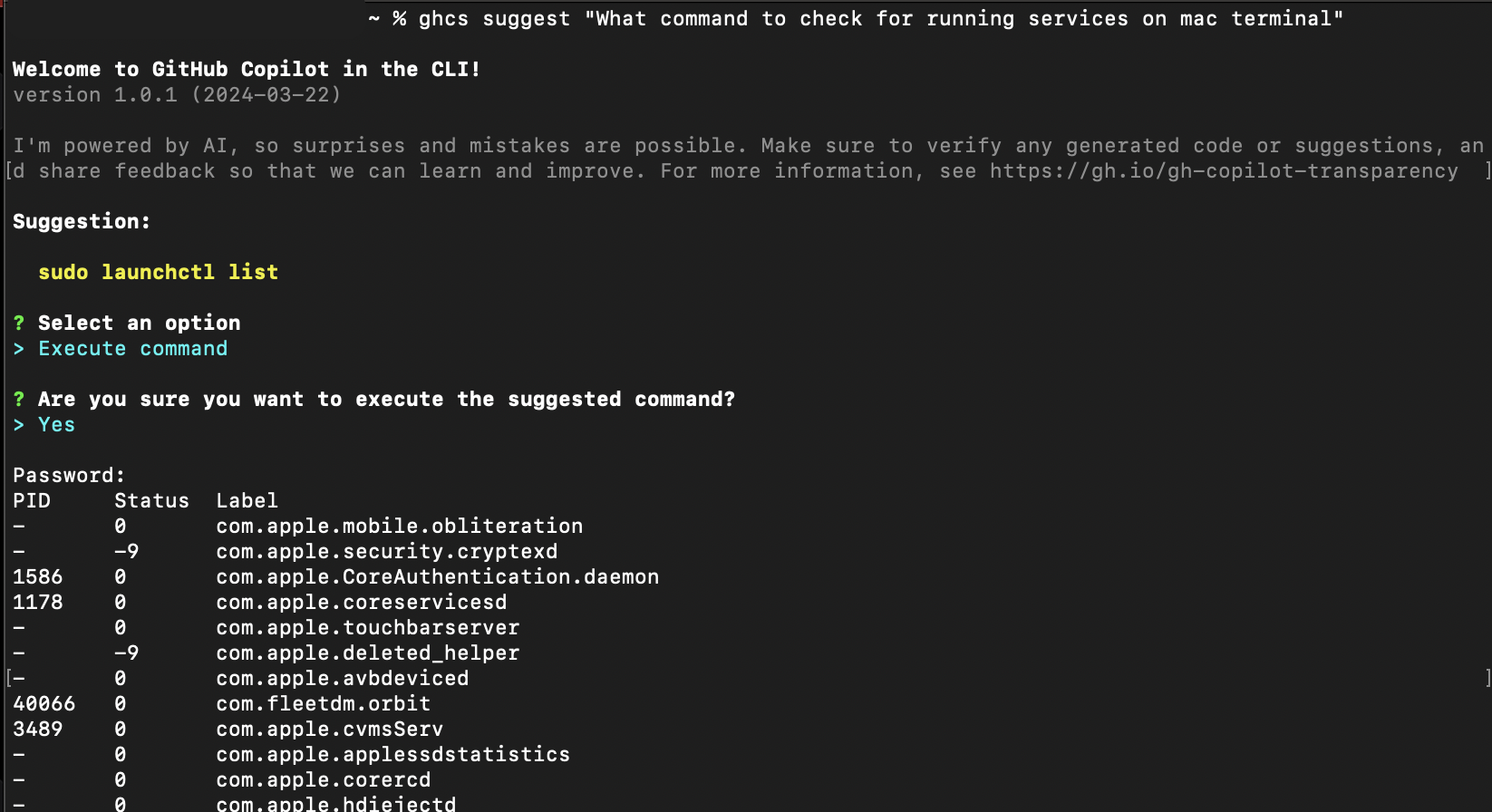Screen dimensions: 1492x812
Task: Click the com.fleetdm.orbit label
Action: [x=324, y=704]
